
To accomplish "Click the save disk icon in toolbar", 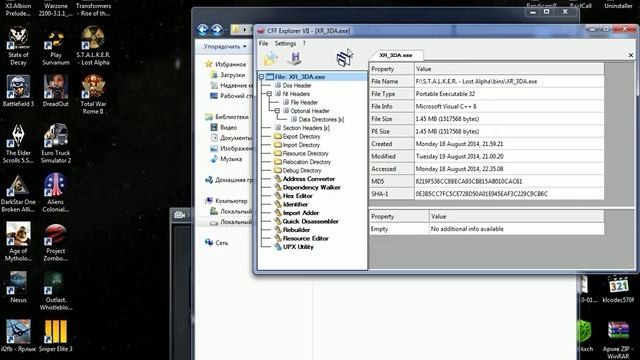I will click(x=294, y=58).
